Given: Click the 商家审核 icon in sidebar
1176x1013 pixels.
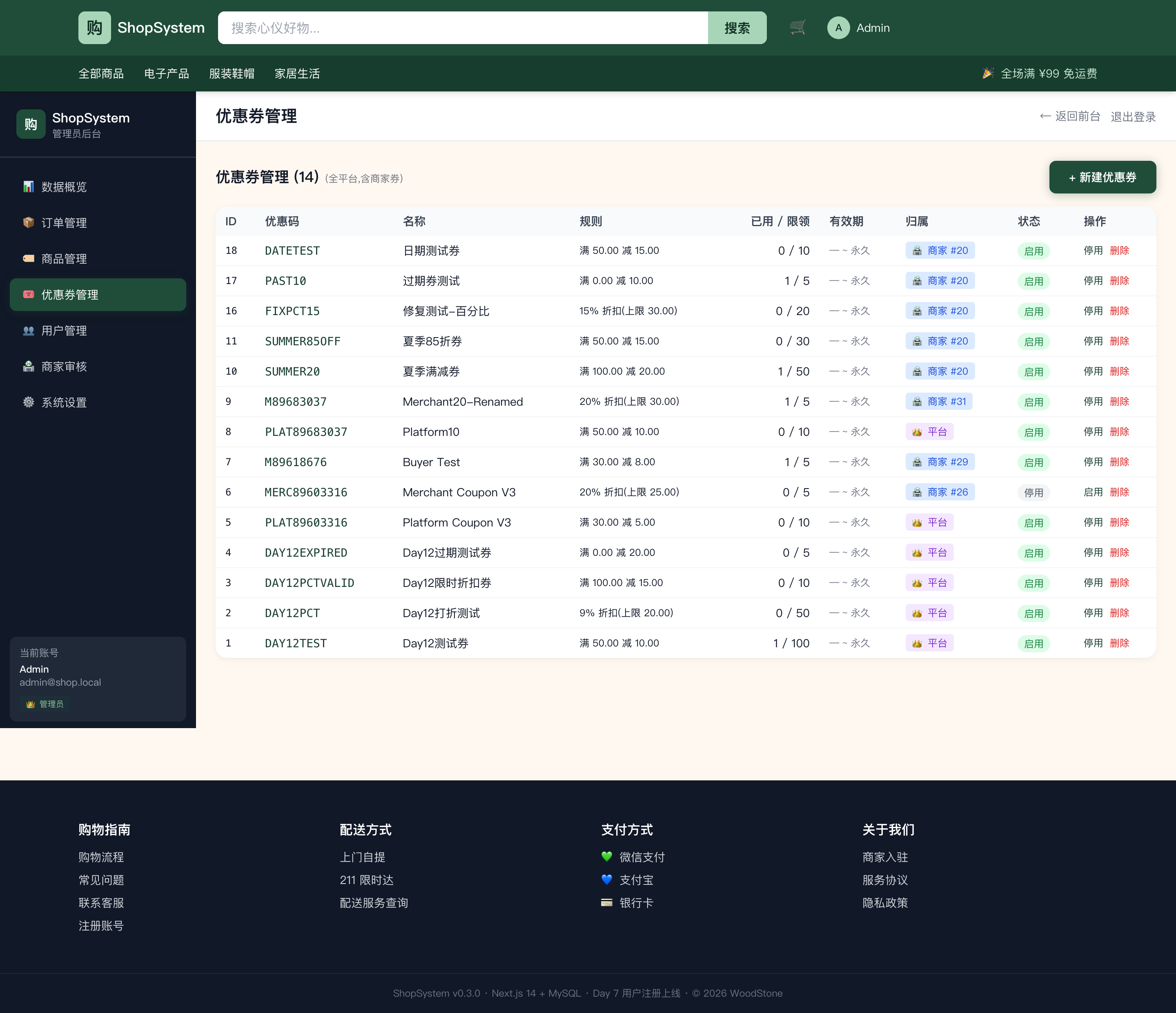Looking at the screenshot, I should pyautogui.click(x=28, y=367).
